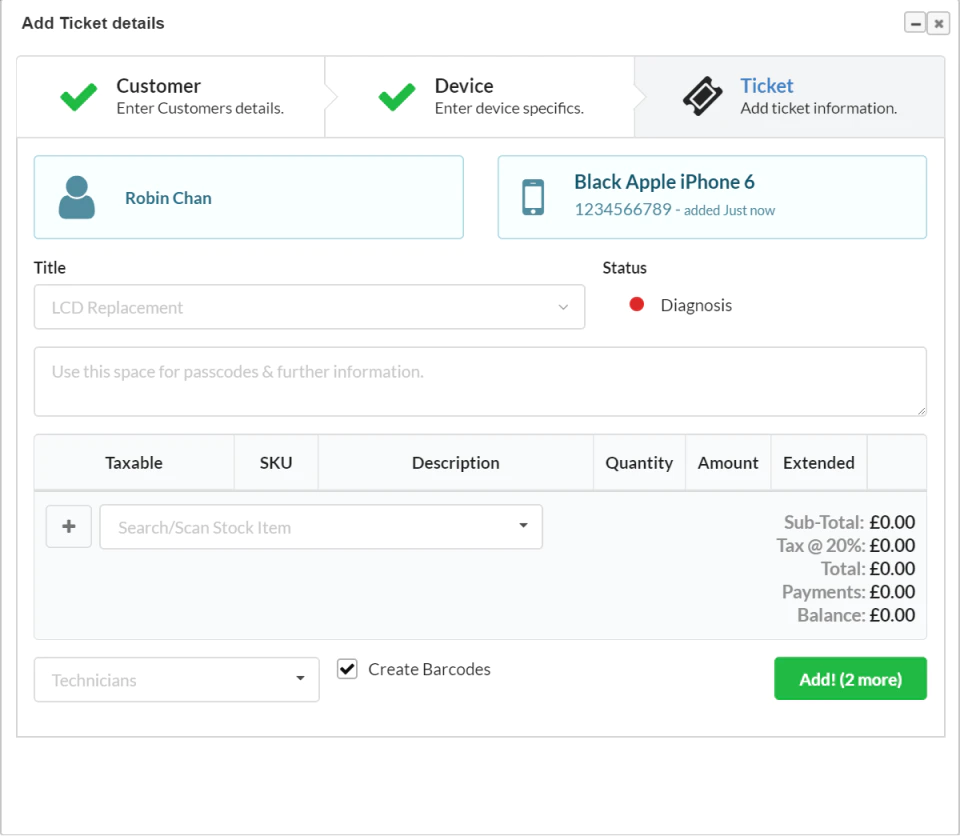This screenshot has width=960, height=836.
Task: Click the Sub-Total £0.00 value
Action: click(892, 522)
